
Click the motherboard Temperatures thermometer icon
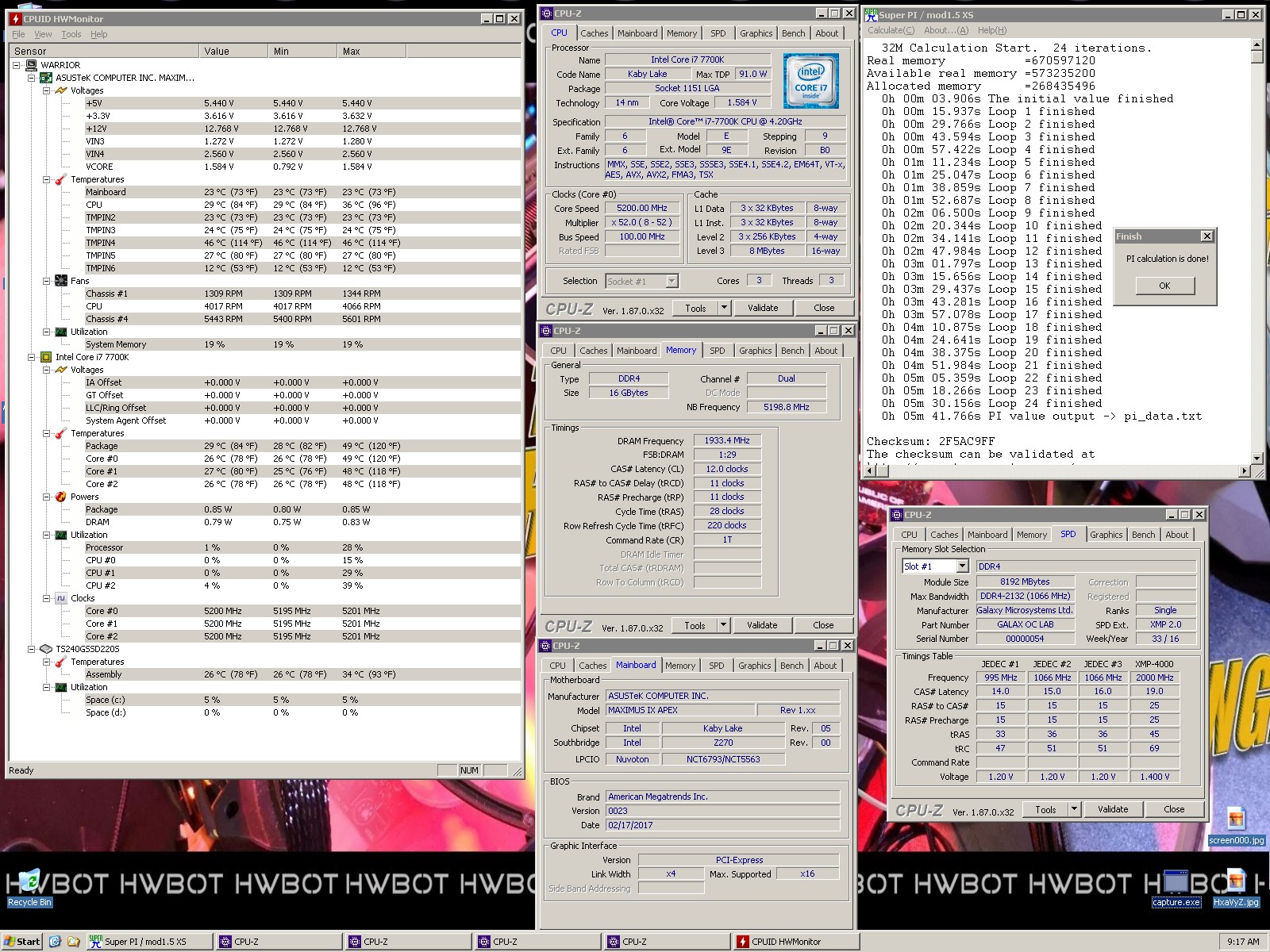(61, 179)
